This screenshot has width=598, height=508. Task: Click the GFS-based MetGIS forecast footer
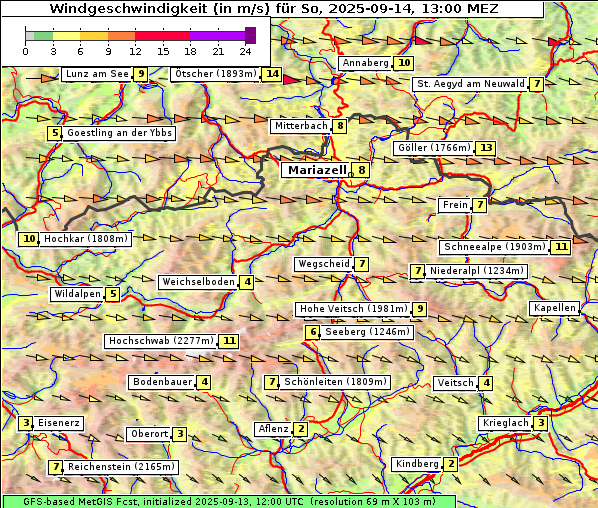229,502
